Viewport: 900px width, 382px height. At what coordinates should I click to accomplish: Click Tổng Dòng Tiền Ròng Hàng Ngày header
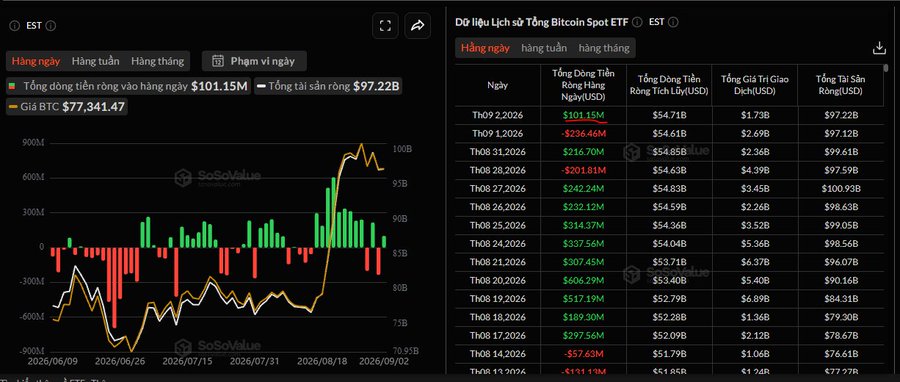(x=583, y=85)
